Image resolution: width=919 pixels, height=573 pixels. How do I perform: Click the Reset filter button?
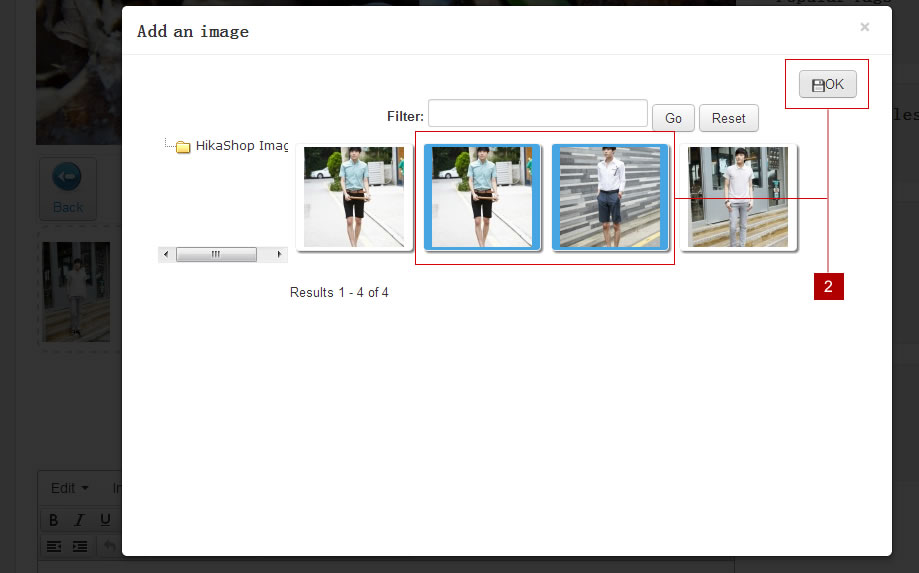click(x=729, y=118)
